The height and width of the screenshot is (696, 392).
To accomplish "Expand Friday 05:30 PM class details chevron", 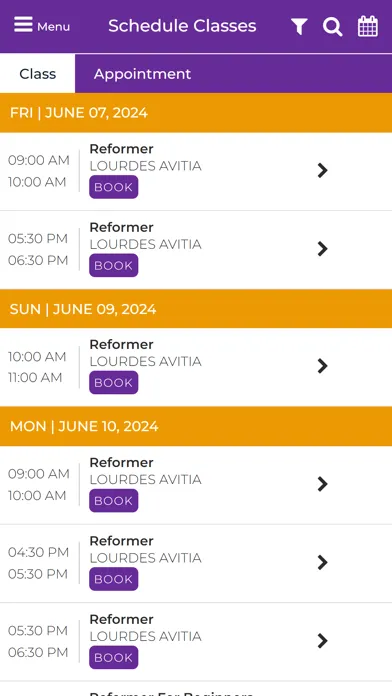I will click(x=323, y=249).
